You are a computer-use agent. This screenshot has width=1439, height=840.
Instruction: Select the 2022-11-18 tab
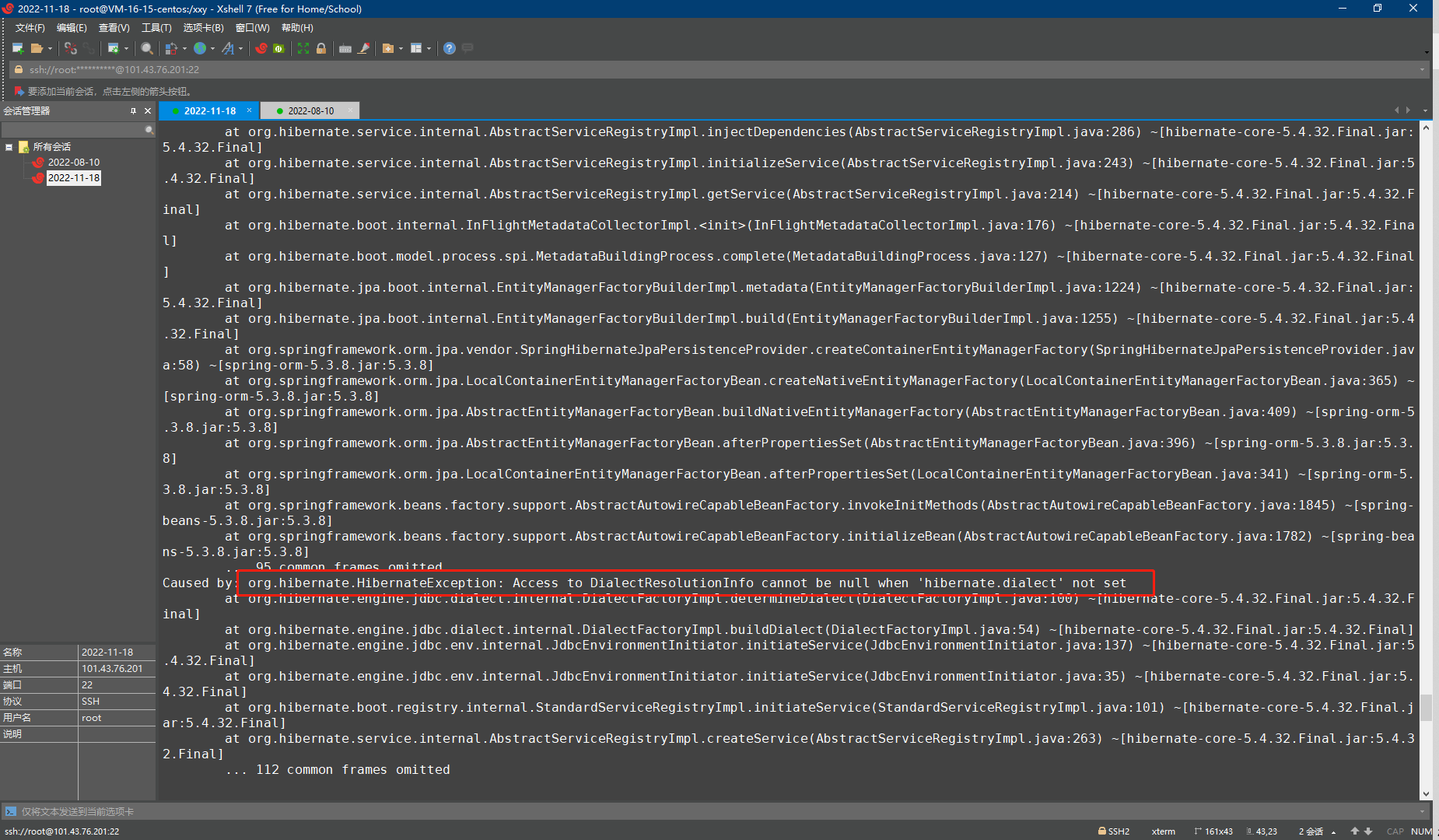[x=209, y=111]
